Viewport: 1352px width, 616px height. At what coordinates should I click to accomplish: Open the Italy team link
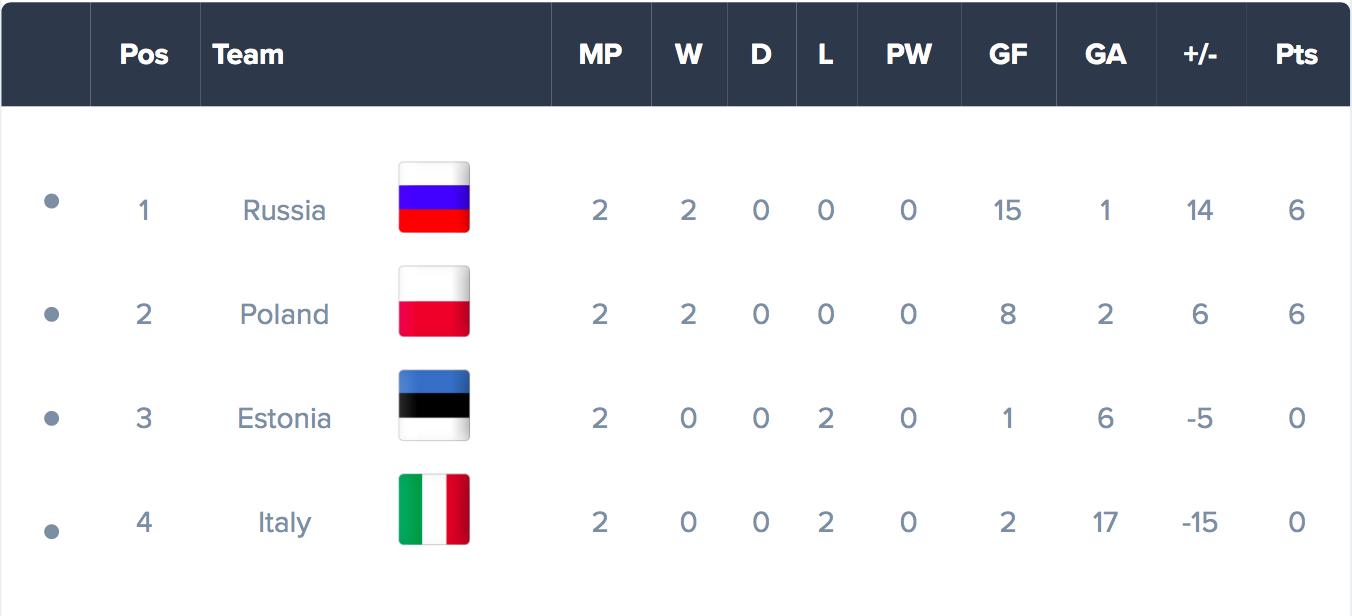click(284, 523)
